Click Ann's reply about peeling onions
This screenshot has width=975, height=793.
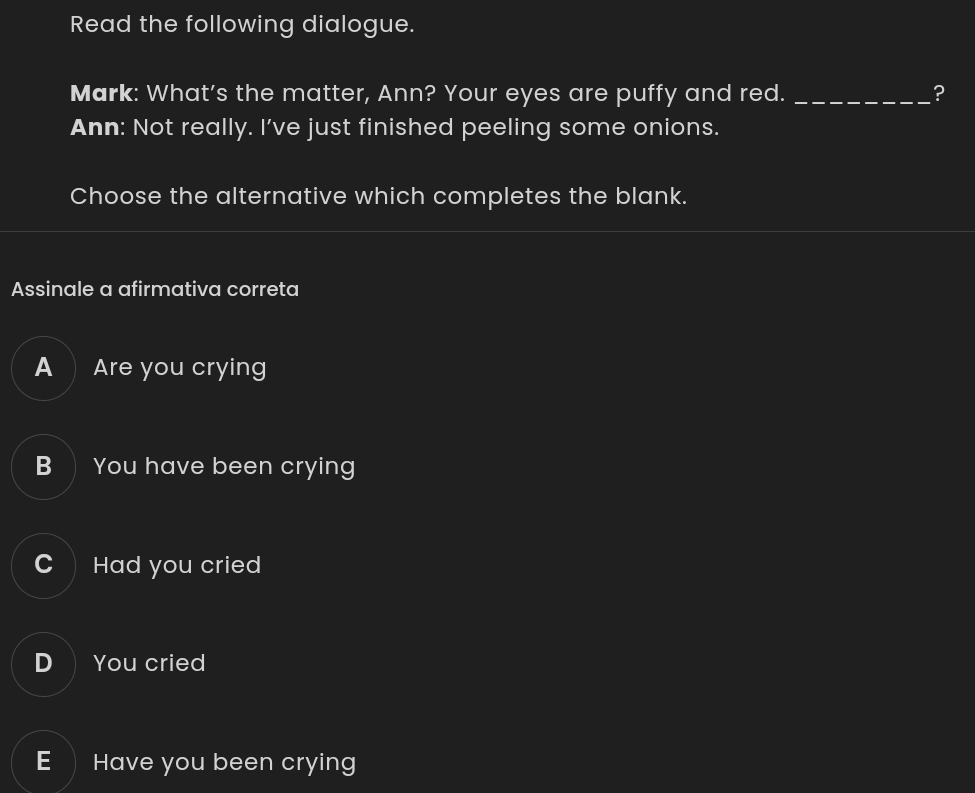coord(426,128)
